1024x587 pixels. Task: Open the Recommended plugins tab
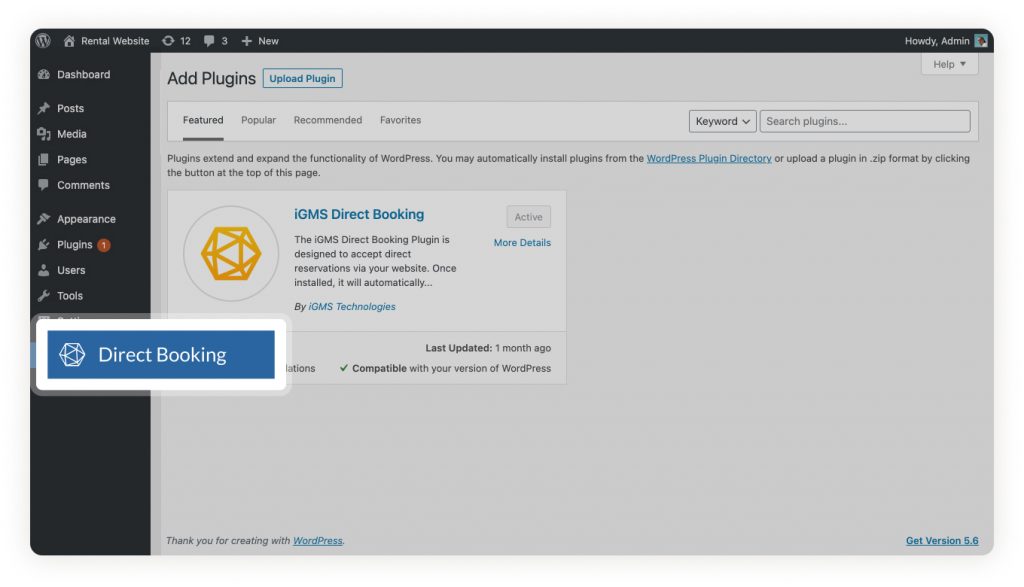tap(327, 119)
